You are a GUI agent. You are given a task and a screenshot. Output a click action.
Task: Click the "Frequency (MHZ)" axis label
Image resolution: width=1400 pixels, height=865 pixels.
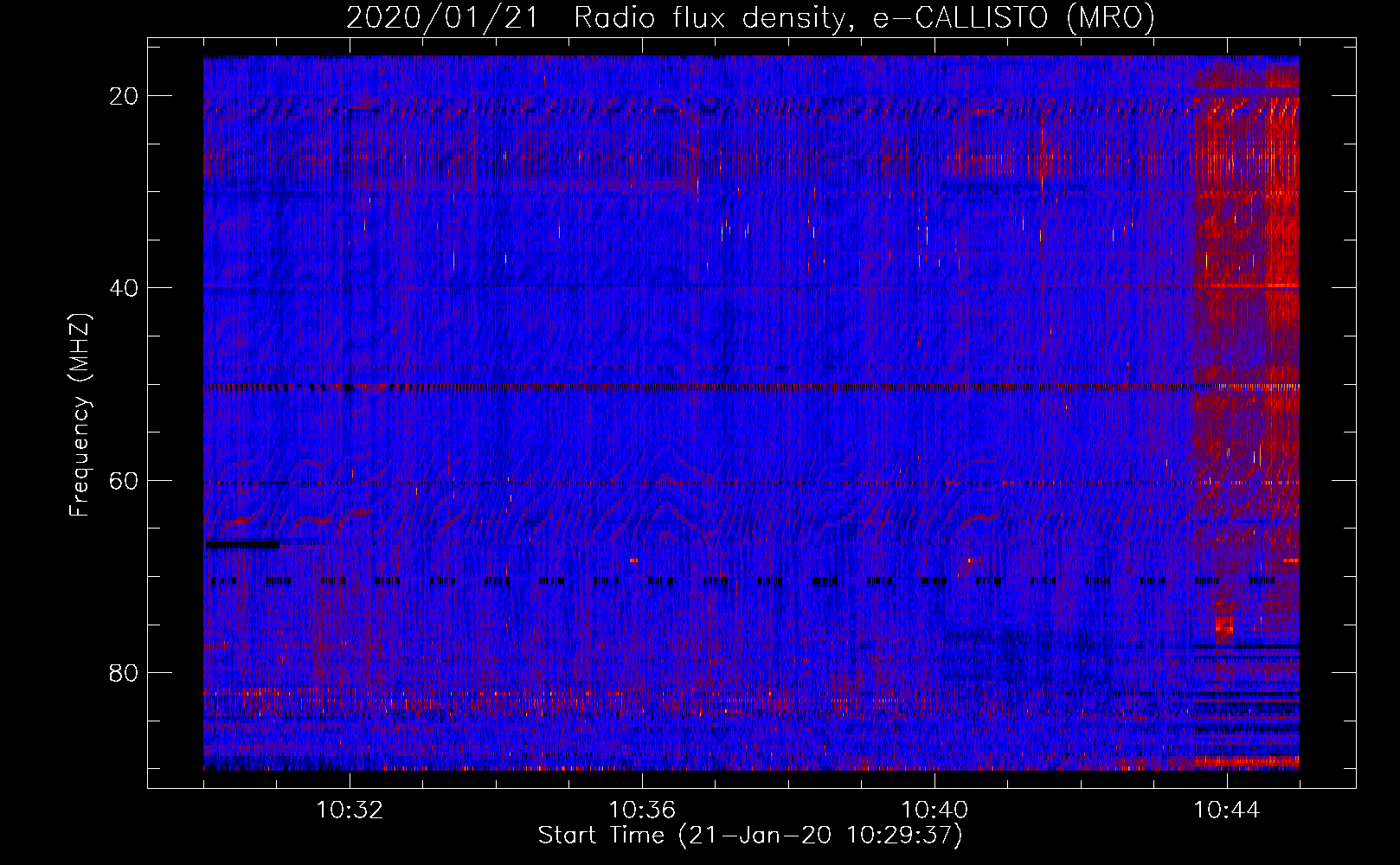[x=80, y=415]
